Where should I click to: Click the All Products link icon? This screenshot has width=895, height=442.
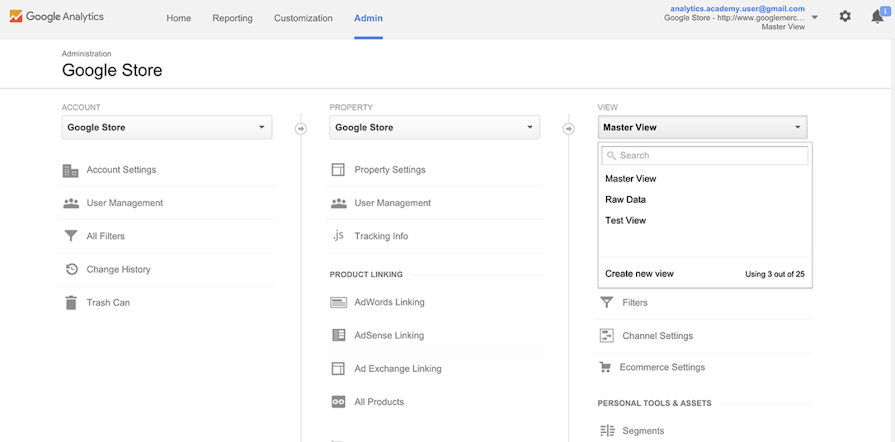point(338,402)
